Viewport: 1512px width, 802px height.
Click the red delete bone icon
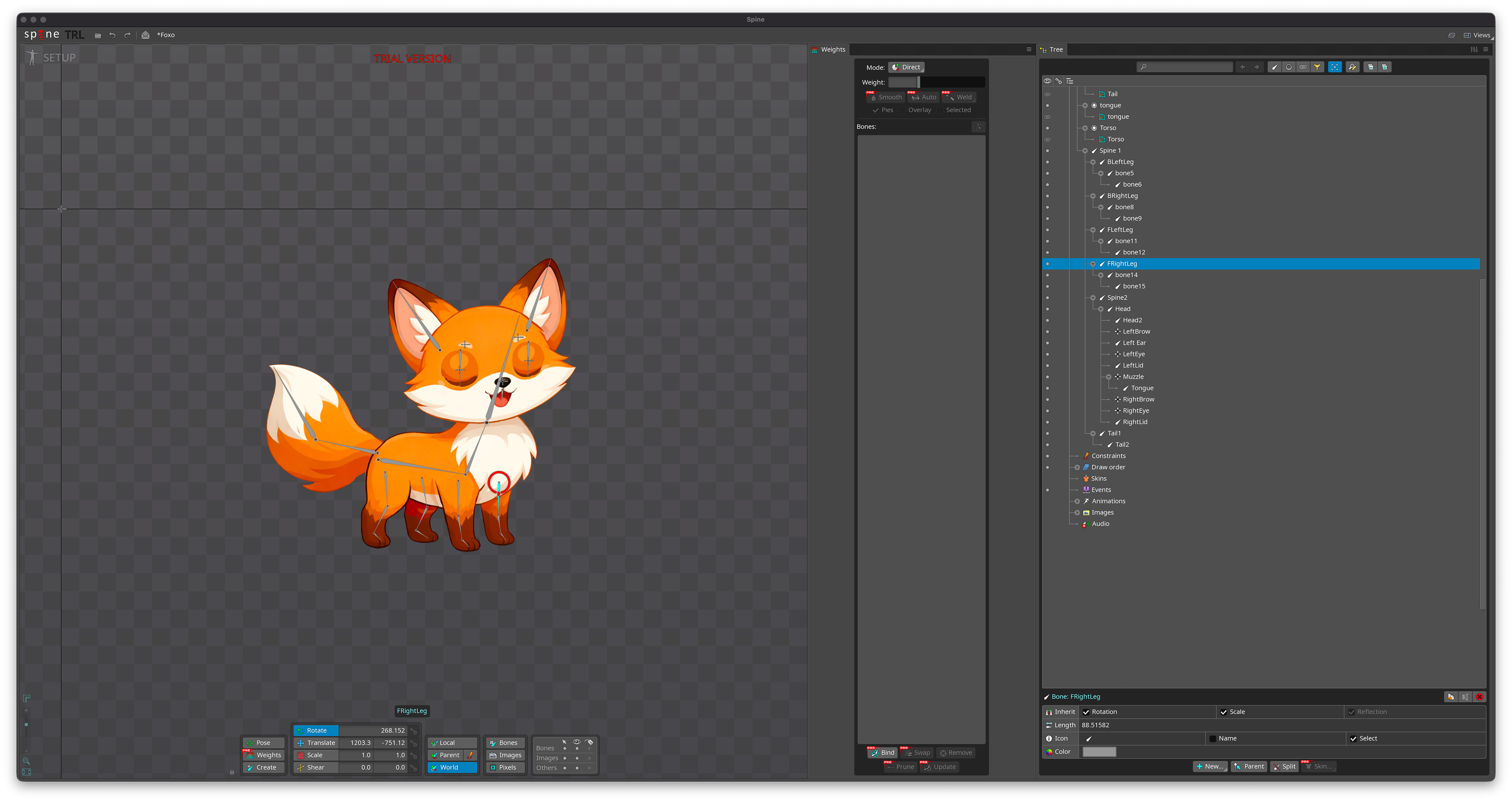point(1480,697)
